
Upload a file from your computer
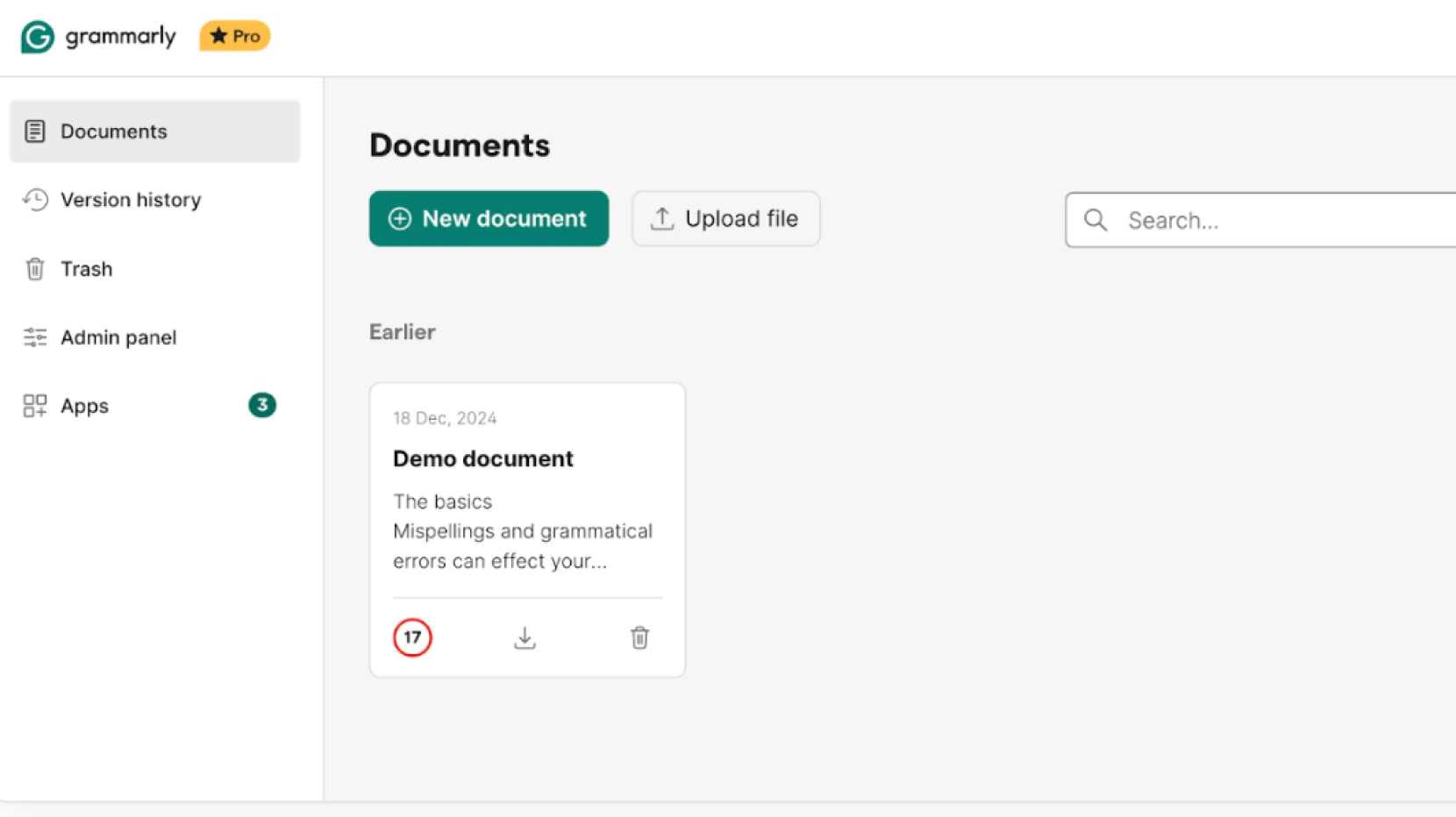725,218
